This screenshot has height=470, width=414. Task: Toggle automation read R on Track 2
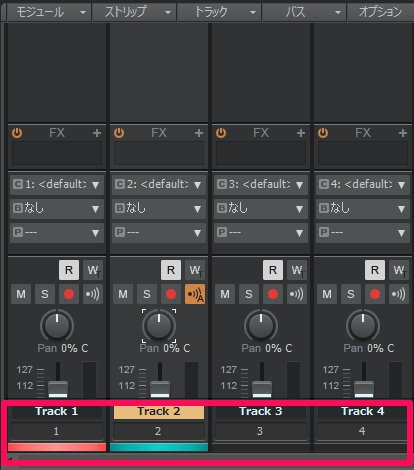coord(171,270)
